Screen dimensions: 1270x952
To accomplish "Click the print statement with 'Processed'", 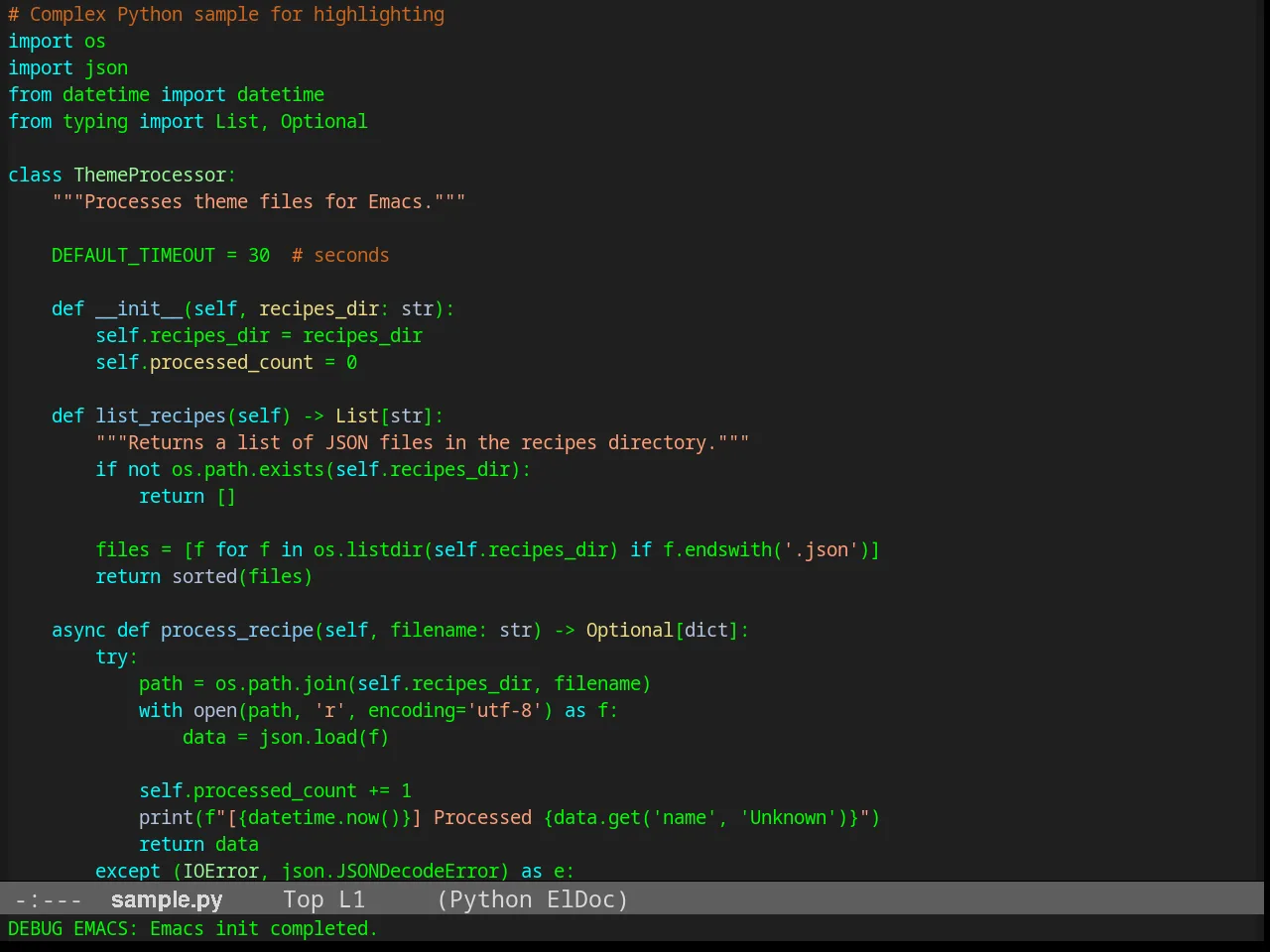I will click(x=510, y=818).
